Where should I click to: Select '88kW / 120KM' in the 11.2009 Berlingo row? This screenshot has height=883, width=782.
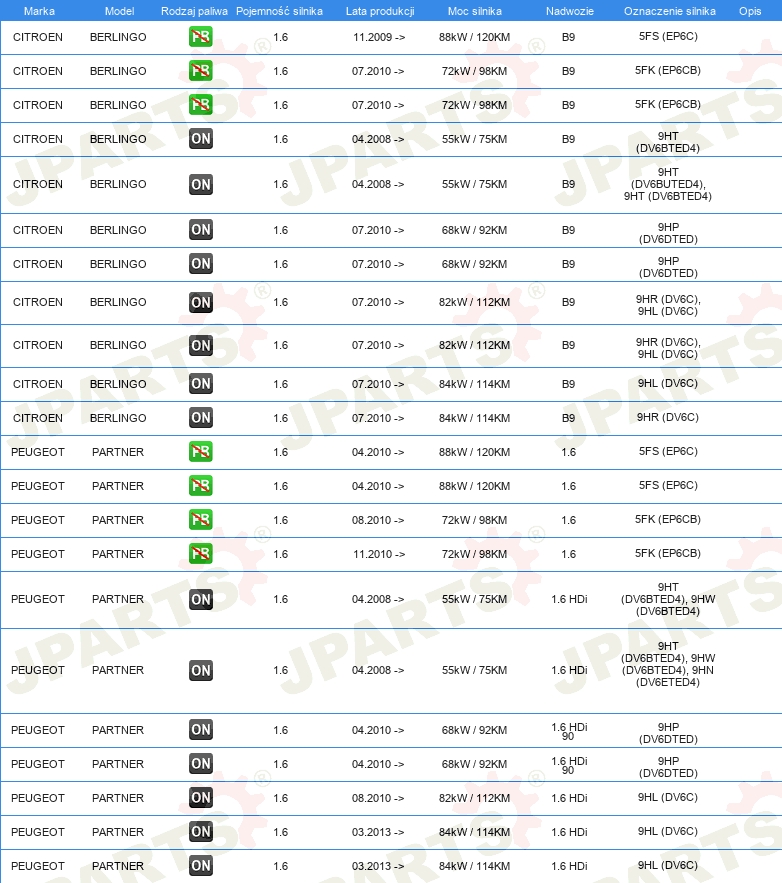coord(475,37)
